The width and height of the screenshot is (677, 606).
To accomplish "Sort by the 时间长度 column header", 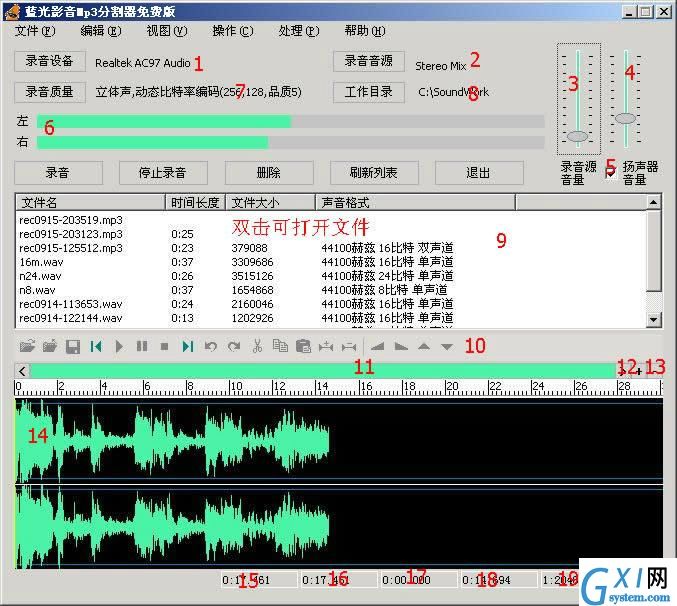I will point(195,202).
